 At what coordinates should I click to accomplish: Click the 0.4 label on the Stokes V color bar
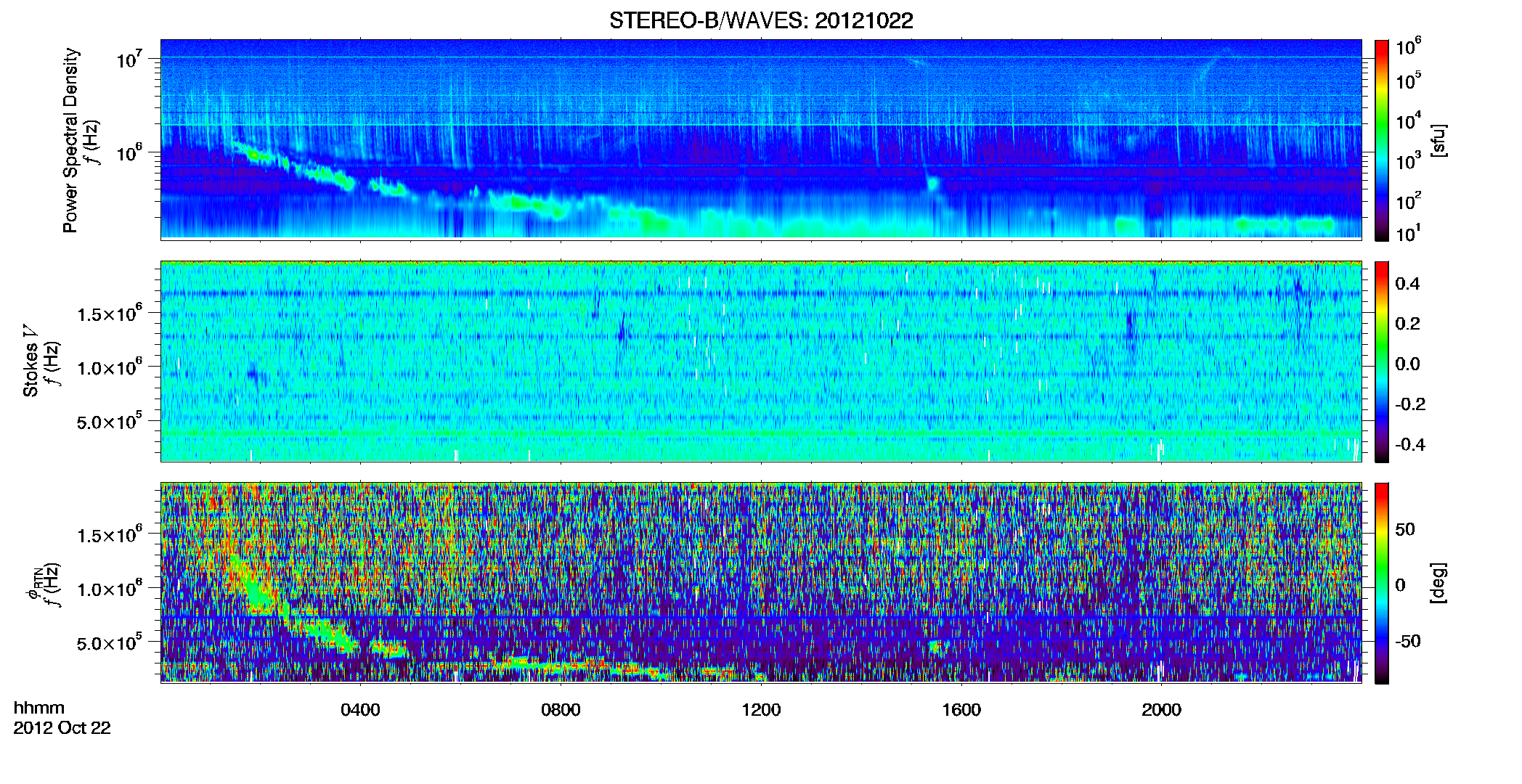(x=1407, y=283)
